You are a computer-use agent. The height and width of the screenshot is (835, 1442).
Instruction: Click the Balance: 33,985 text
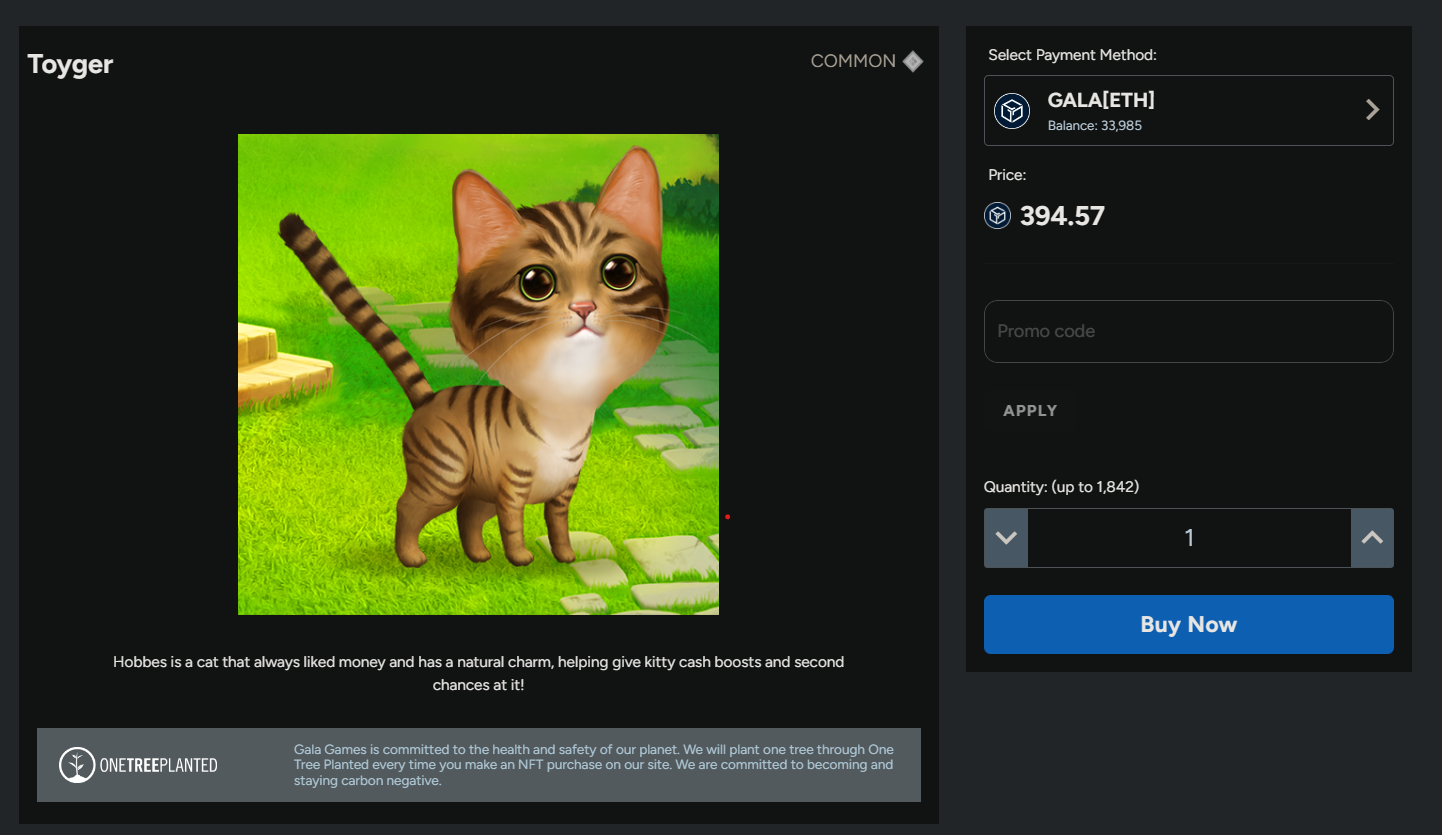pyautogui.click(x=1095, y=126)
